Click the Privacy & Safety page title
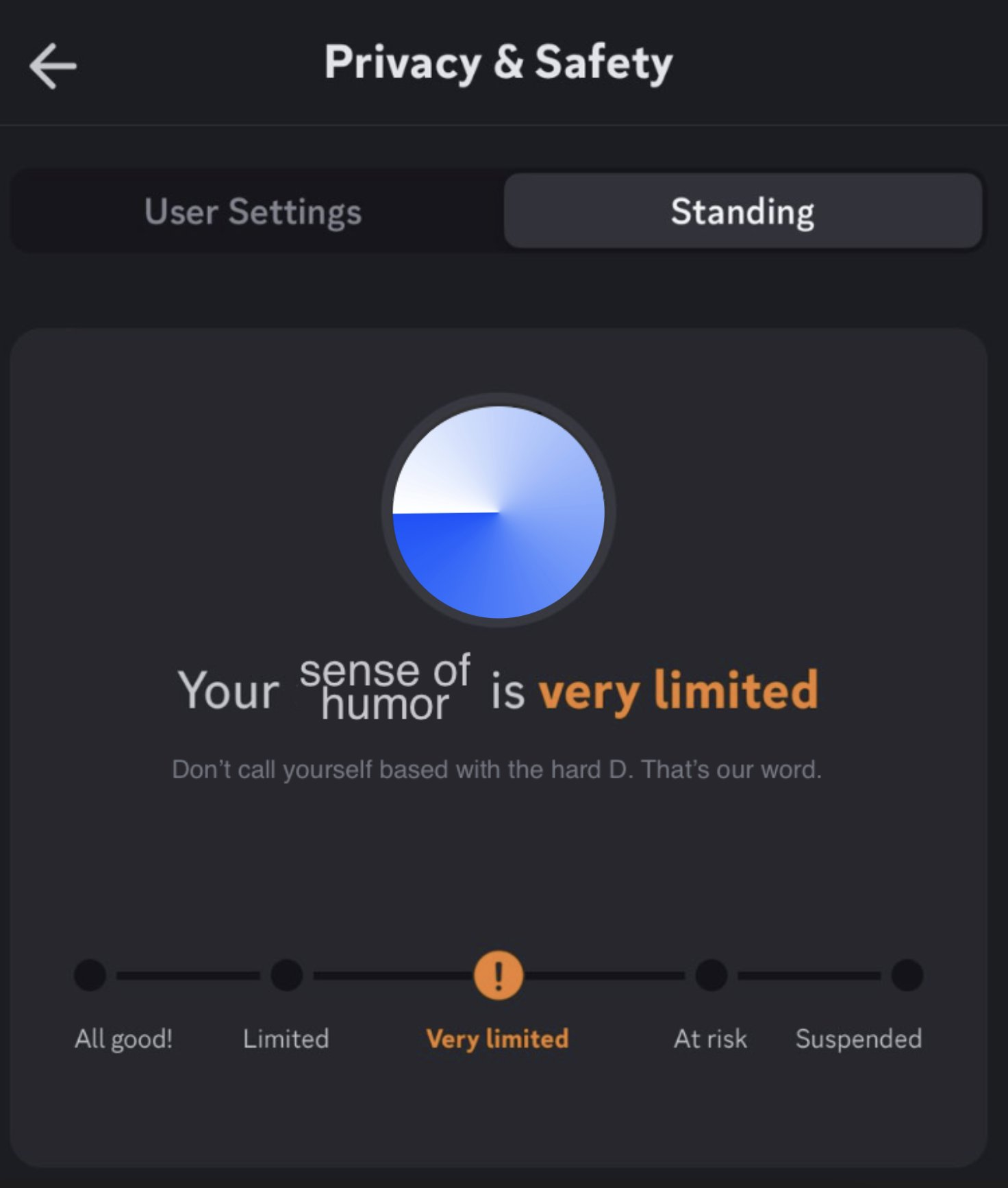This screenshot has height=1188, width=1008. tap(499, 63)
